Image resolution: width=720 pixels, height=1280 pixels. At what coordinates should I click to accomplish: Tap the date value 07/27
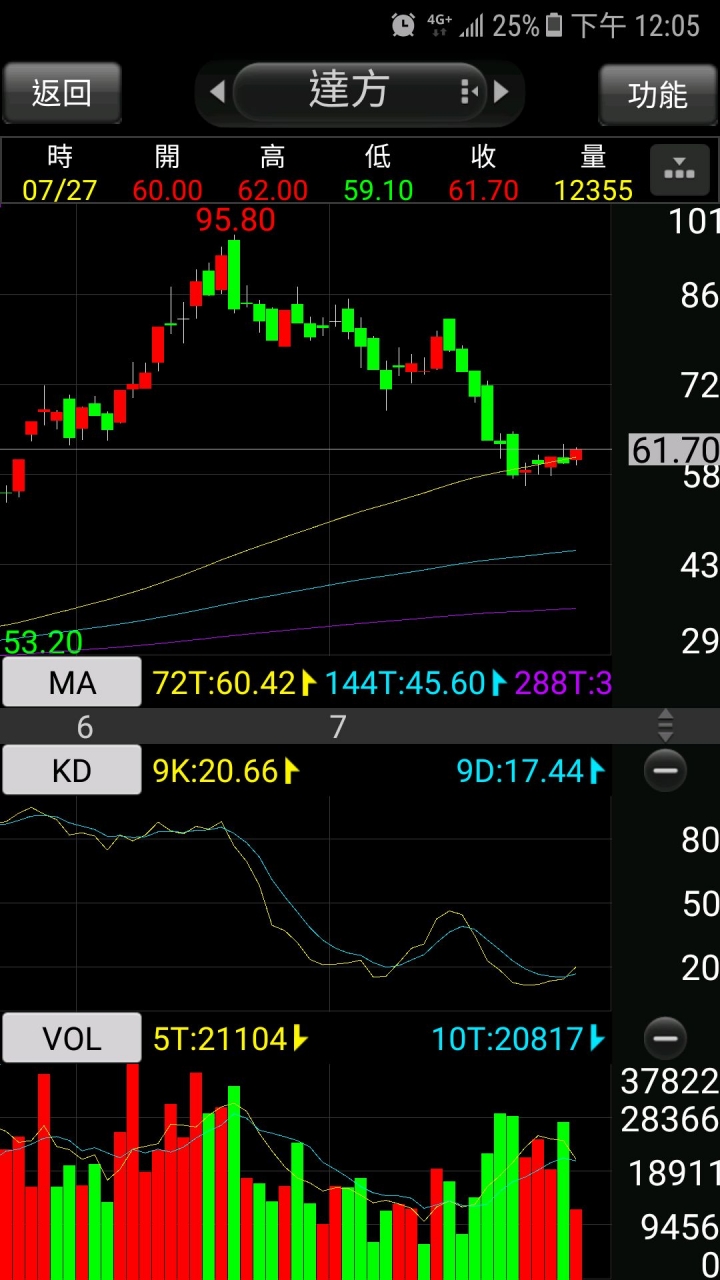(x=59, y=189)
